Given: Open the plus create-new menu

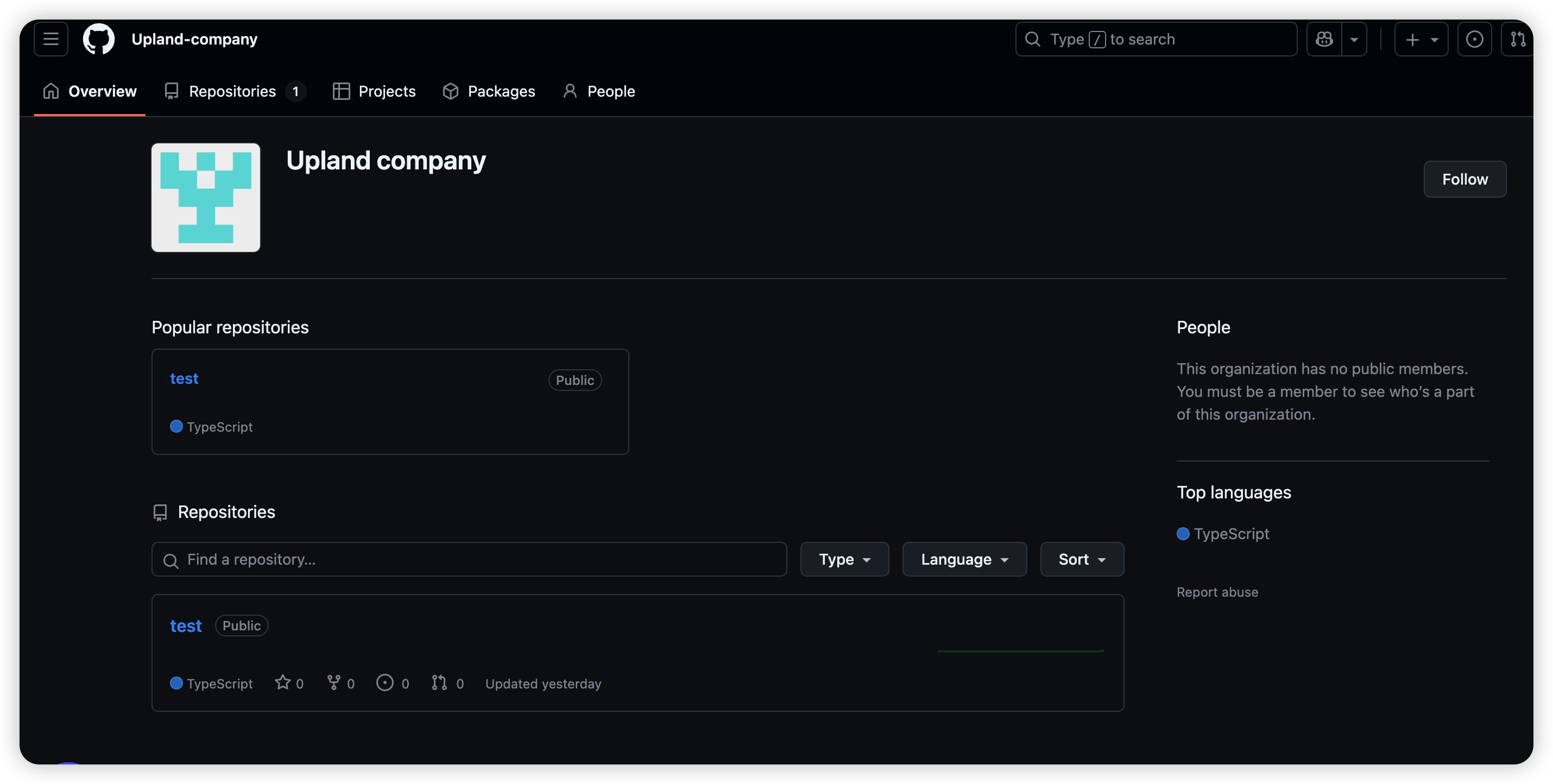Looking at the screenshot, I should [x=1421, y=39].
